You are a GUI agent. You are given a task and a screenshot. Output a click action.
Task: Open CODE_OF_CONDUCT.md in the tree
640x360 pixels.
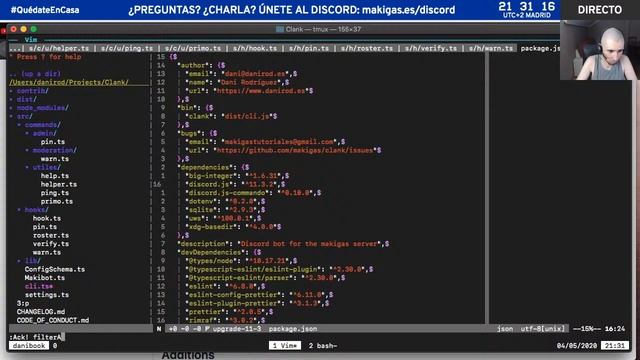click(x=53, y=320)
